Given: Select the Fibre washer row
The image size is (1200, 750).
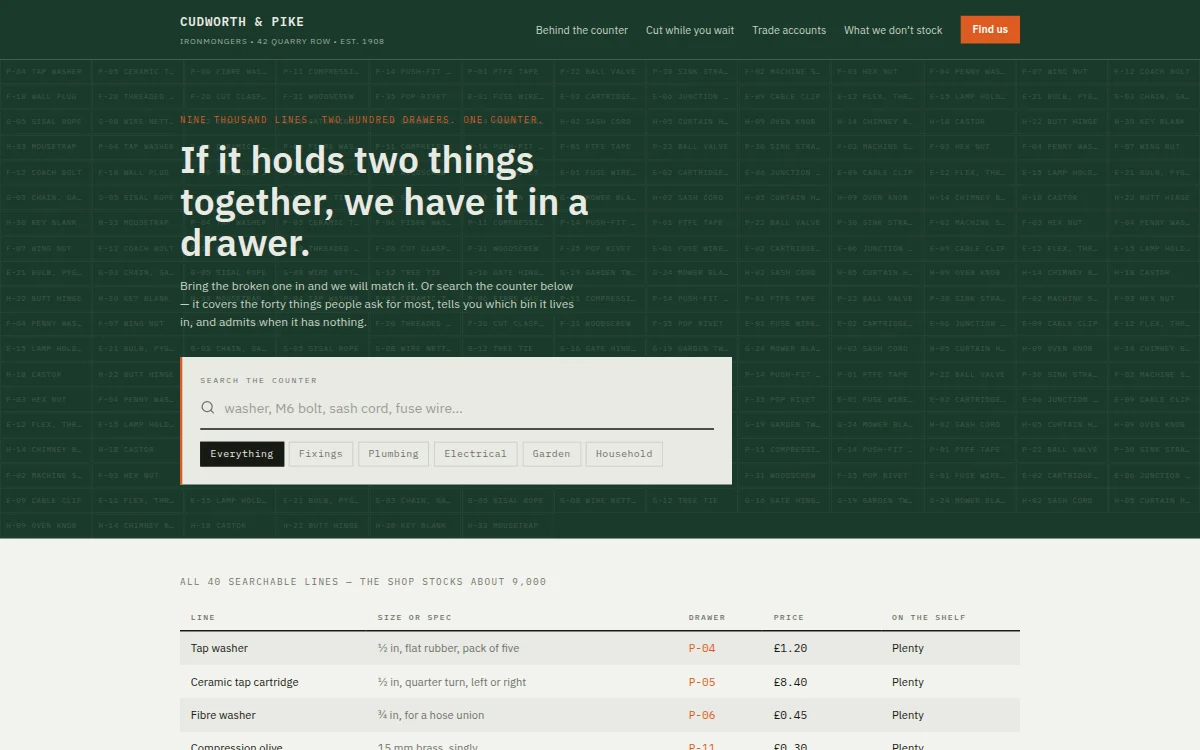Looking at the screenshot, I should click(x=600, y=715).
